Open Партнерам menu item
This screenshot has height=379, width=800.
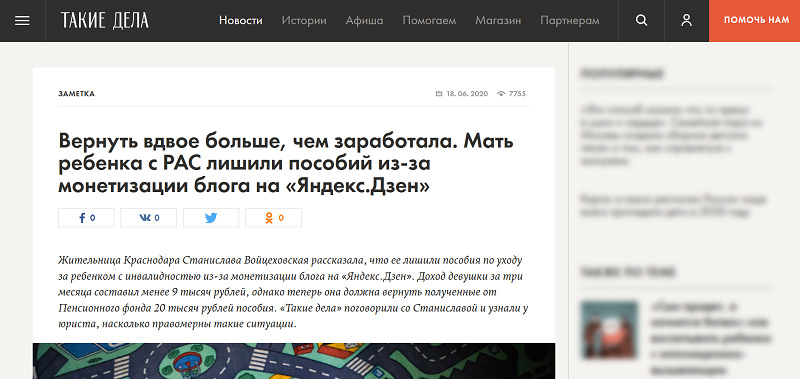point(570,21)
